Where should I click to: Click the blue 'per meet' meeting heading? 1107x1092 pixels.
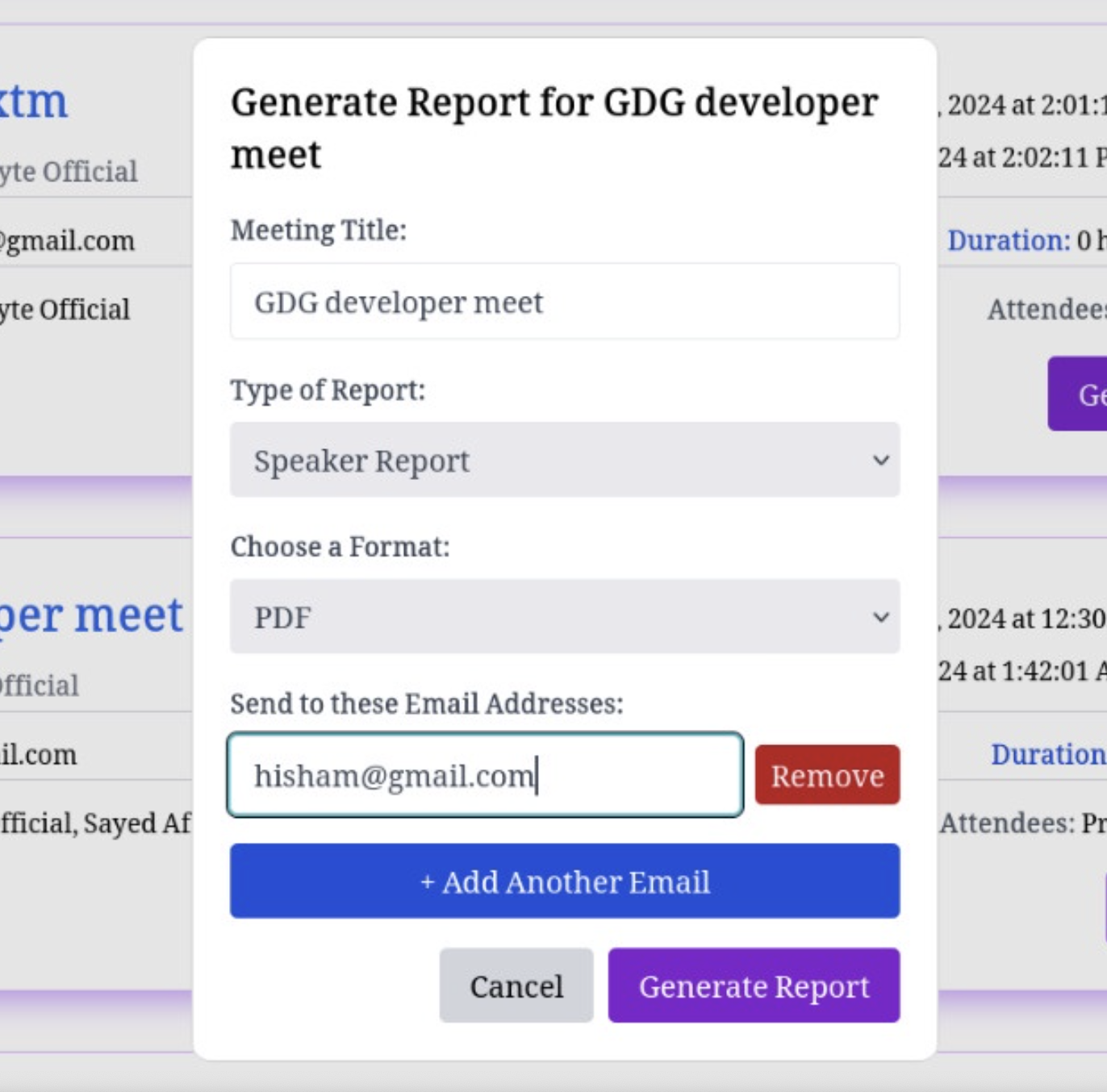pos(90,615)
